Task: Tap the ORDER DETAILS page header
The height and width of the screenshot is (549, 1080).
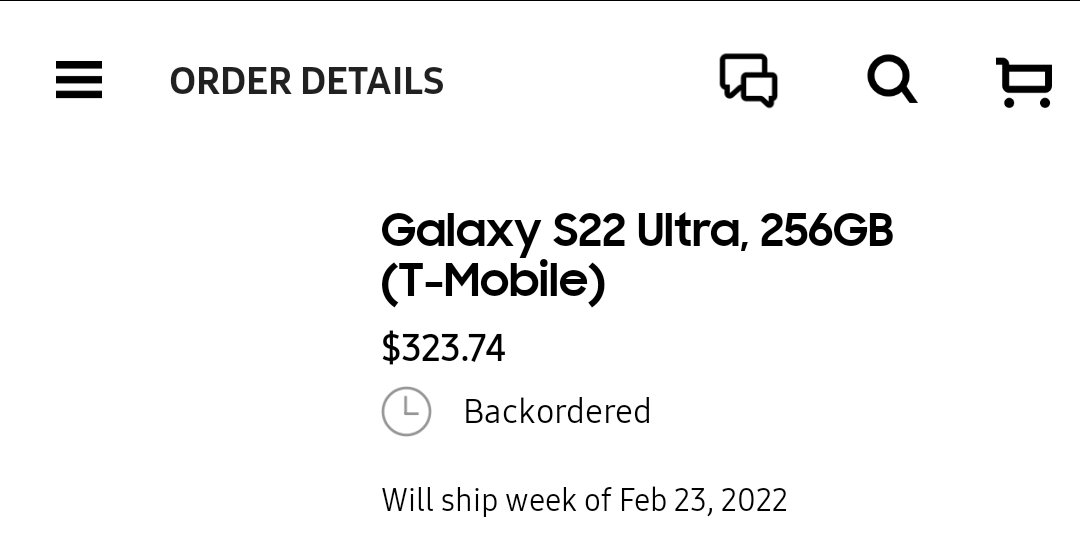Action: 306,81
